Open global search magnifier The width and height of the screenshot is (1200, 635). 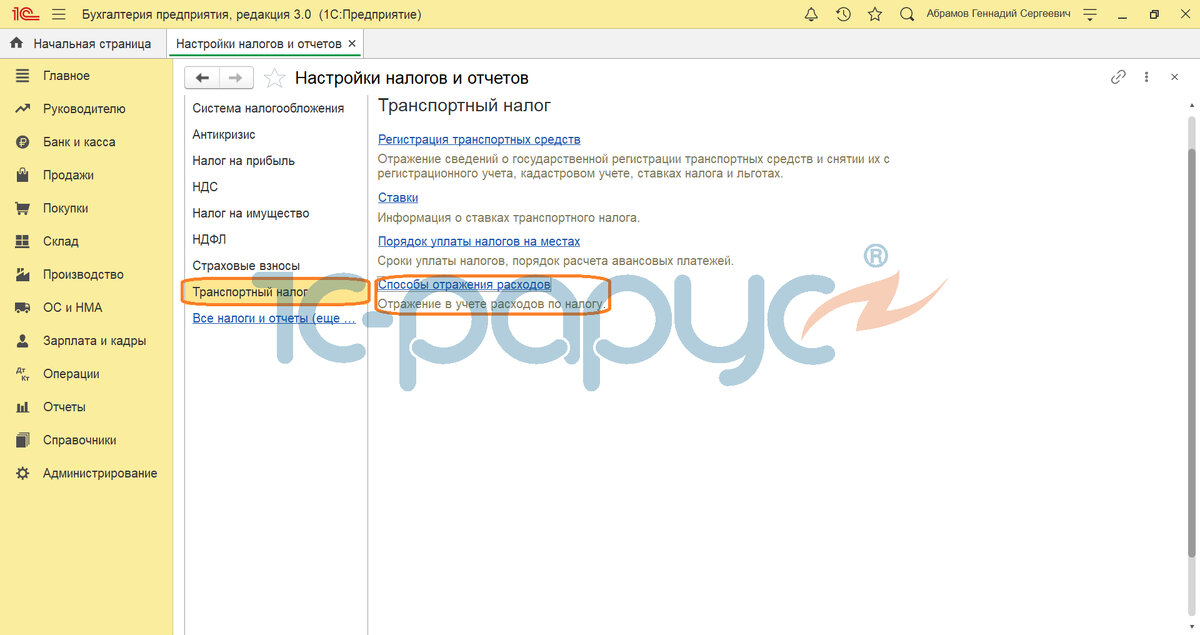click(907, 15)
